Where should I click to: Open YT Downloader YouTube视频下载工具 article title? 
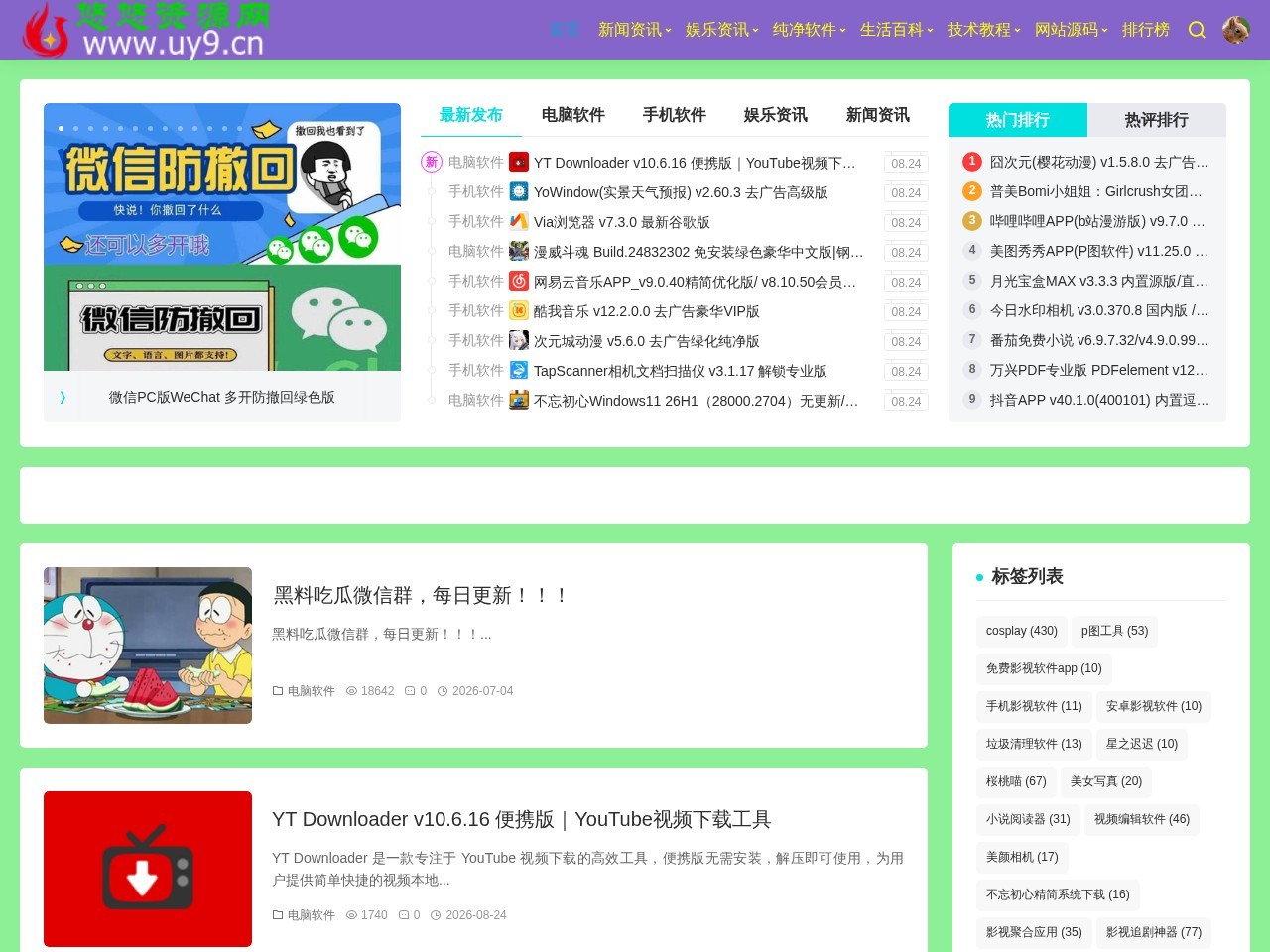coord(522,819)
